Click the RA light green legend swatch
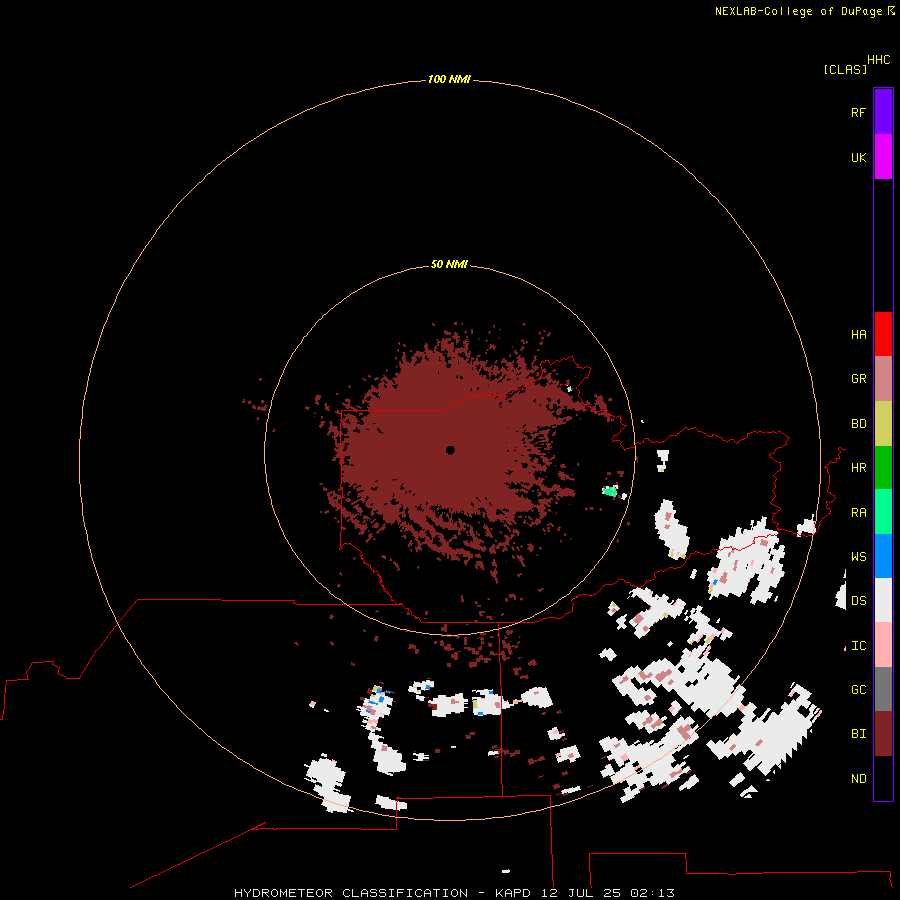The width and height of the screenshot is (900, 900). coord(883,512)
